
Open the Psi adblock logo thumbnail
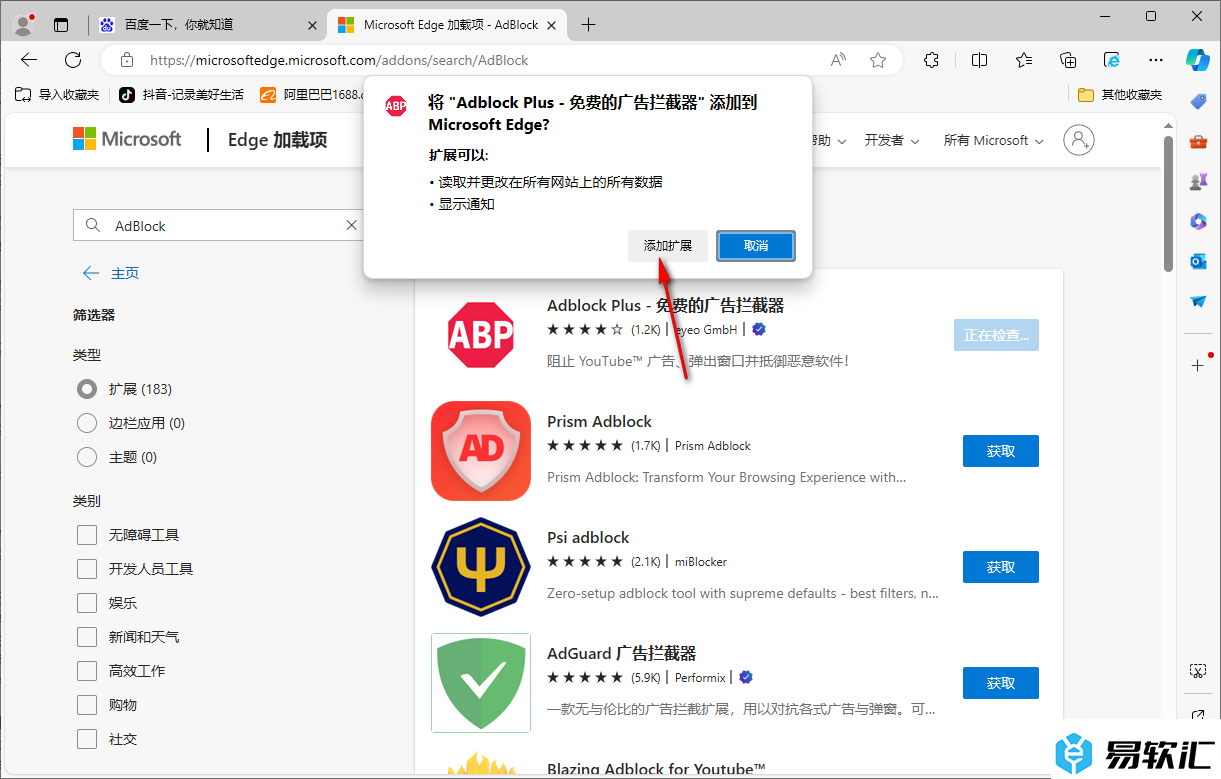click(x=480, y=567)
